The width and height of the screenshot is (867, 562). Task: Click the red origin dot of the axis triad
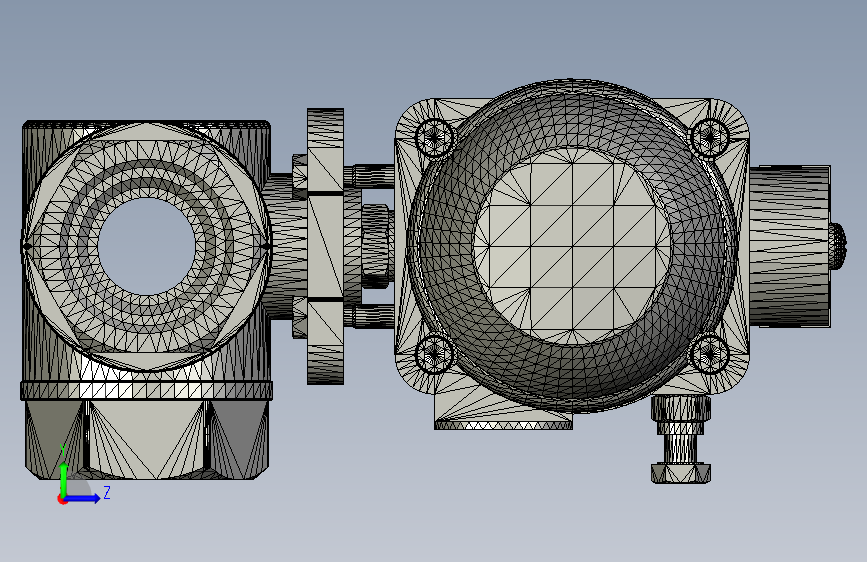62,499
